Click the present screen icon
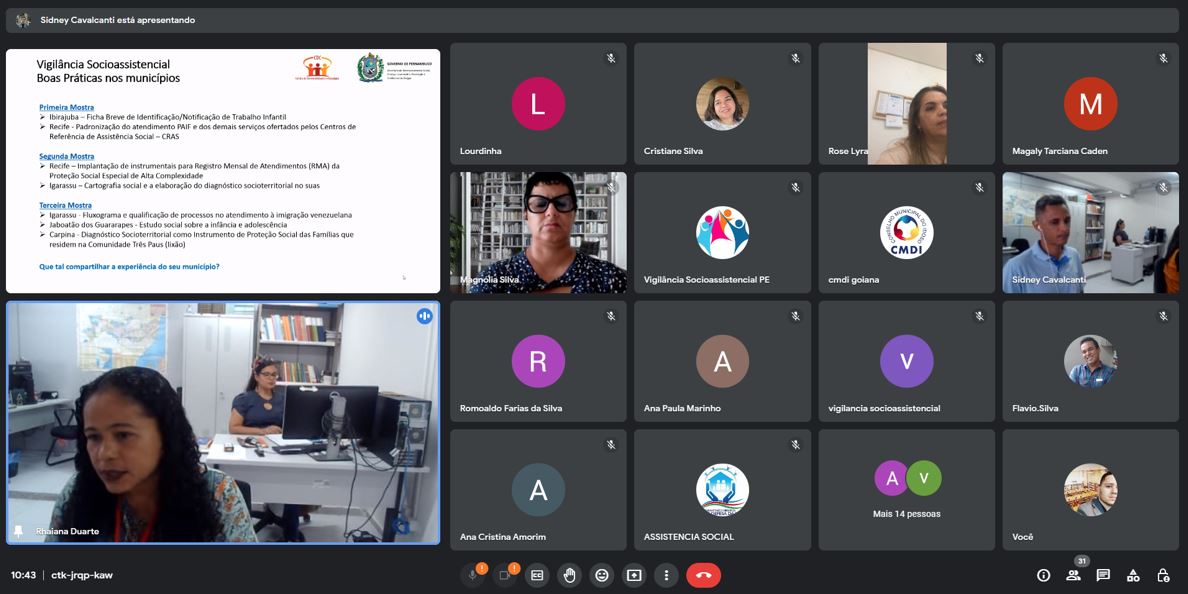 [x=634, y=575]
